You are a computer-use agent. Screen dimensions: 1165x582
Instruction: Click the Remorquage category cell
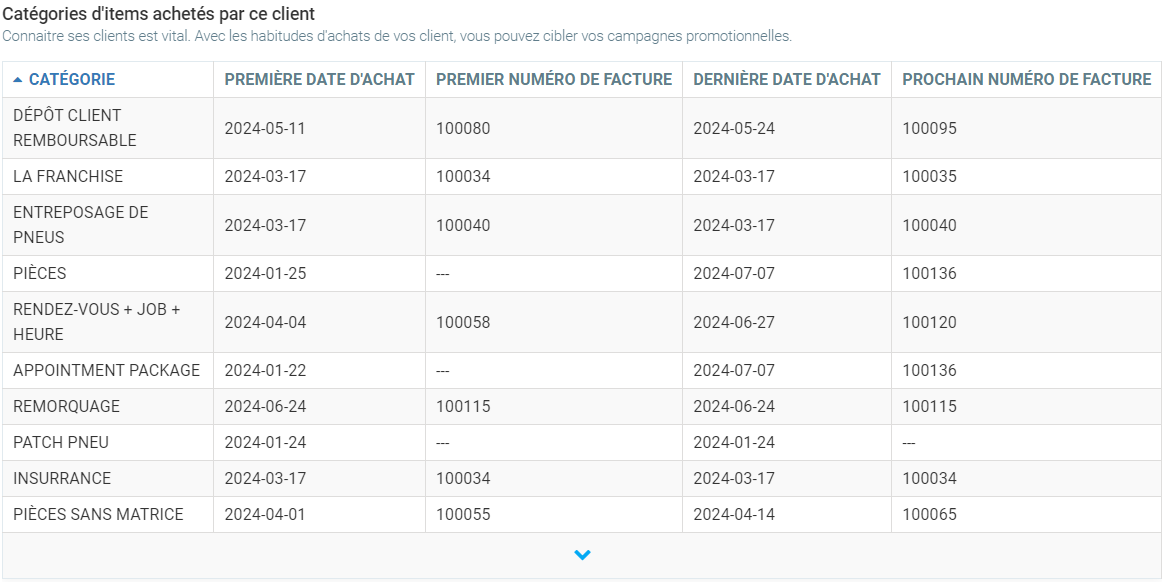pos(66,407)
